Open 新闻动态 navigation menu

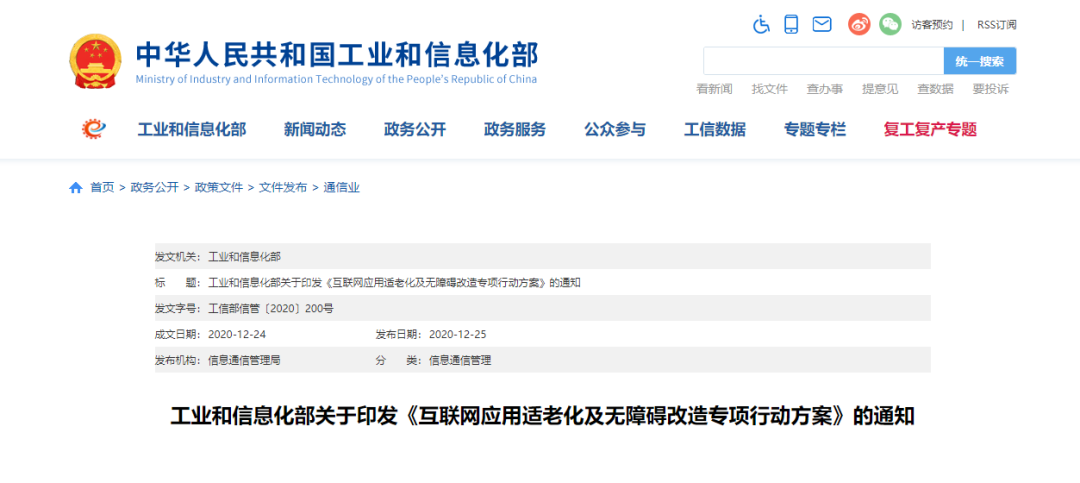click(315, 129)
